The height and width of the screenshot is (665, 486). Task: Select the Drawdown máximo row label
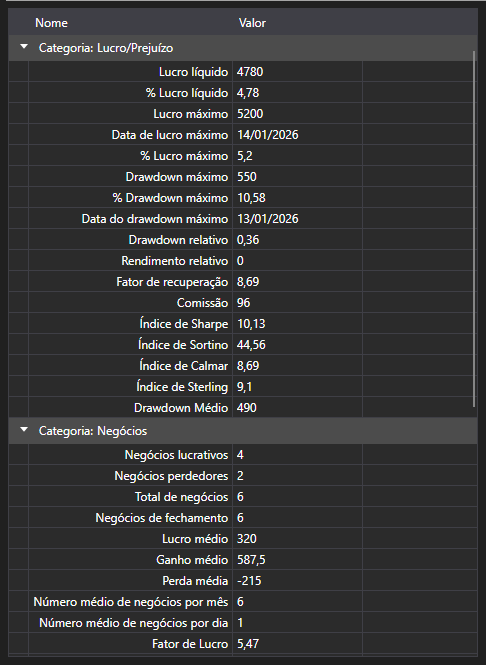pyautogui.click(x=177, y=177)
